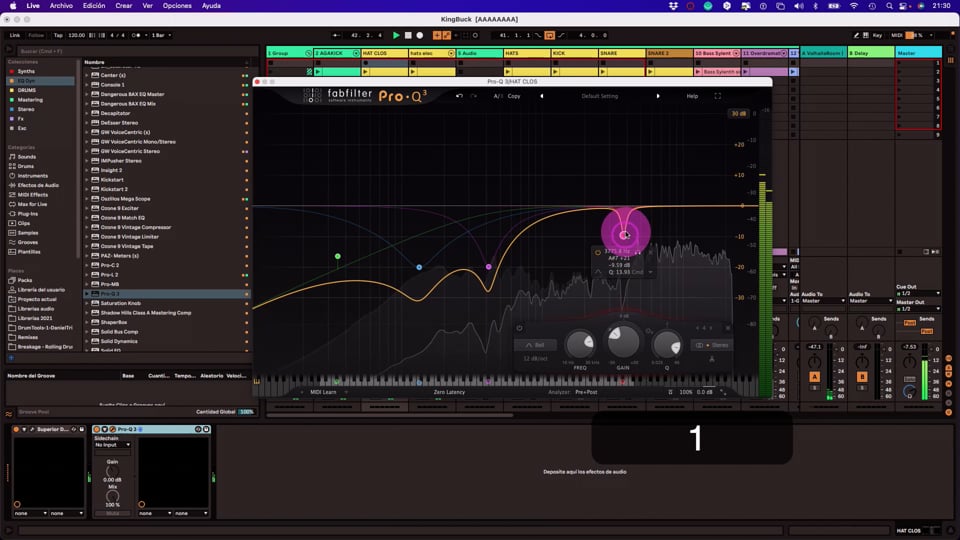This screenshot has height=540, width=960.
Task: Toggle Pro-Q 3 device activator in device view
Action: pos(97,429)
